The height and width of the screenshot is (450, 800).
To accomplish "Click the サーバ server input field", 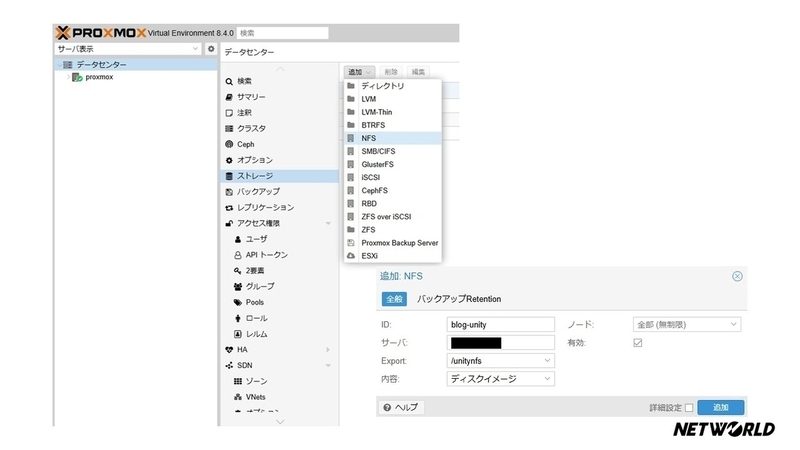I will 501,343.
